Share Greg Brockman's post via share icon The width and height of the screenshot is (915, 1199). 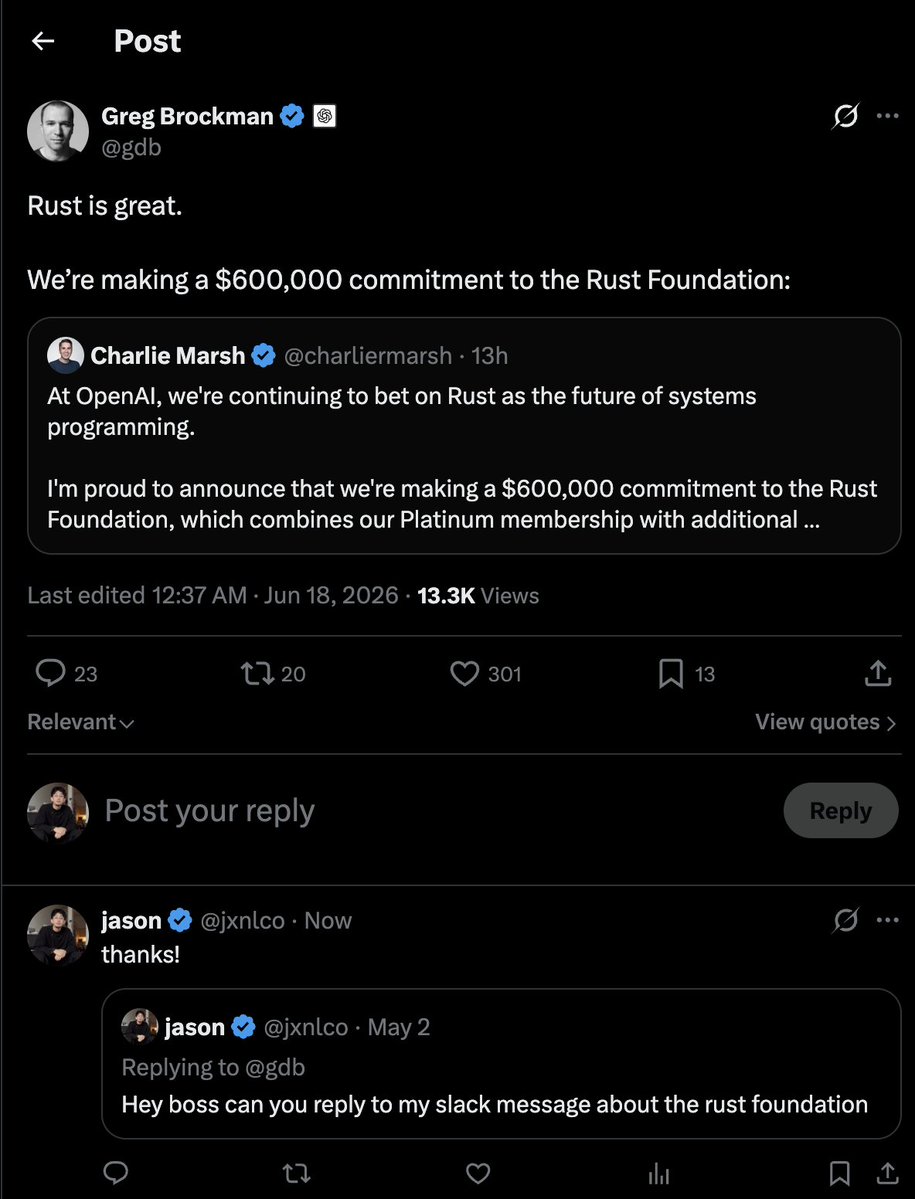point(878,673)
